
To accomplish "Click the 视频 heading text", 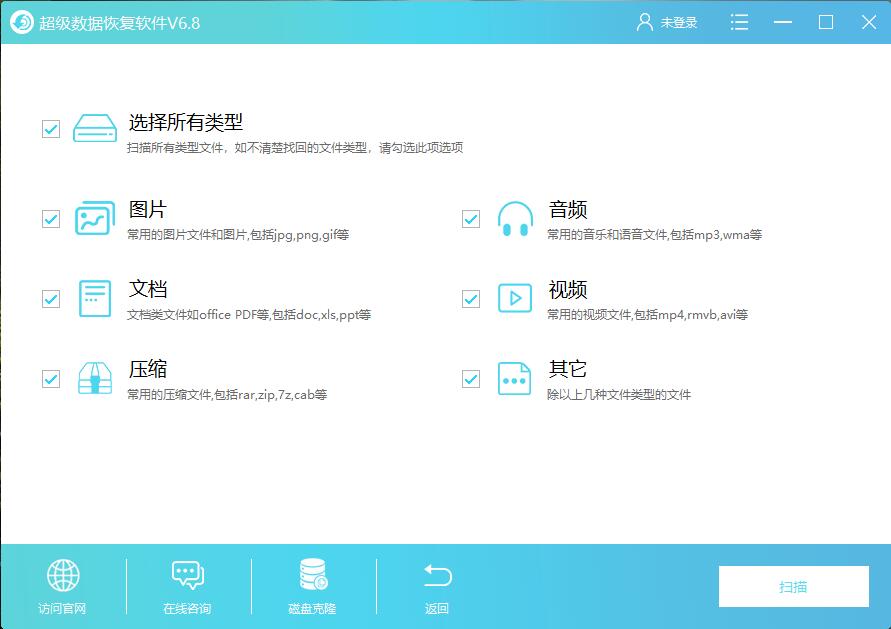I will pyautogui.click(x=568, y=289).
